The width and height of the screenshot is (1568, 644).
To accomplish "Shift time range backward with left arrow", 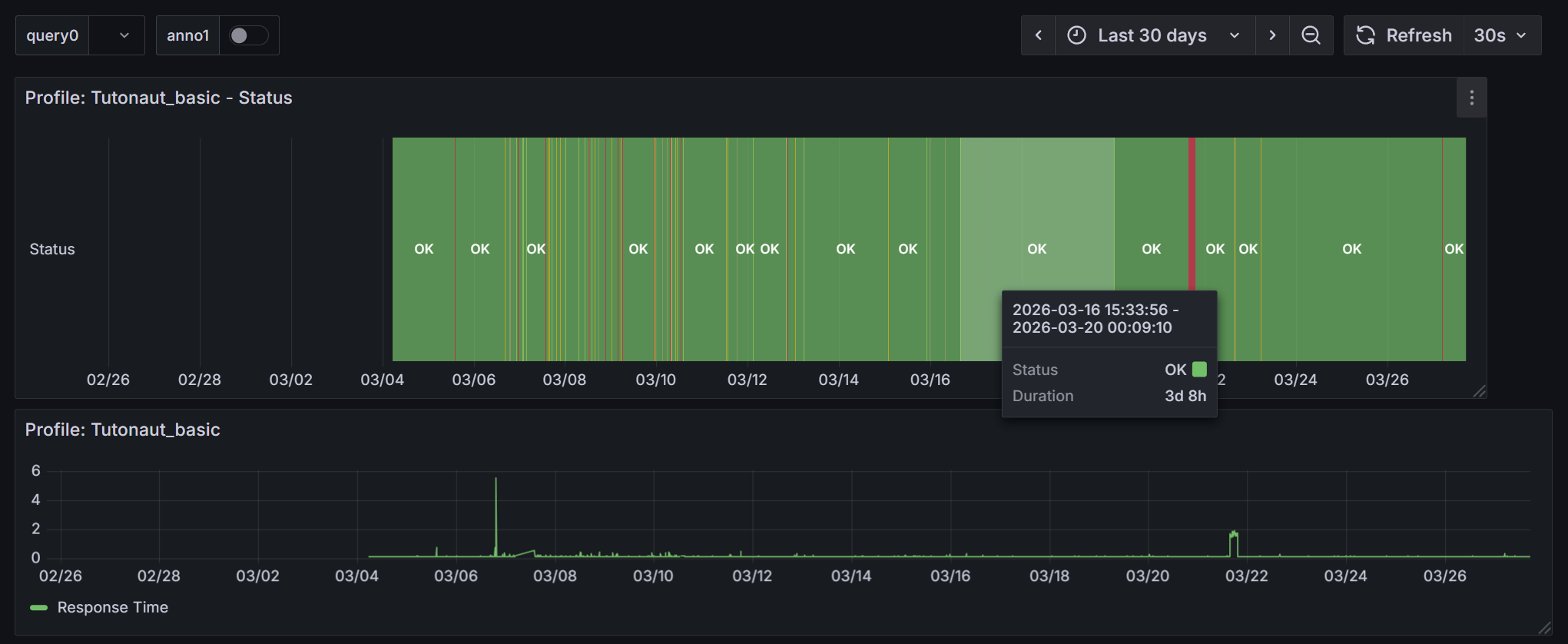I will (1038, 35).
